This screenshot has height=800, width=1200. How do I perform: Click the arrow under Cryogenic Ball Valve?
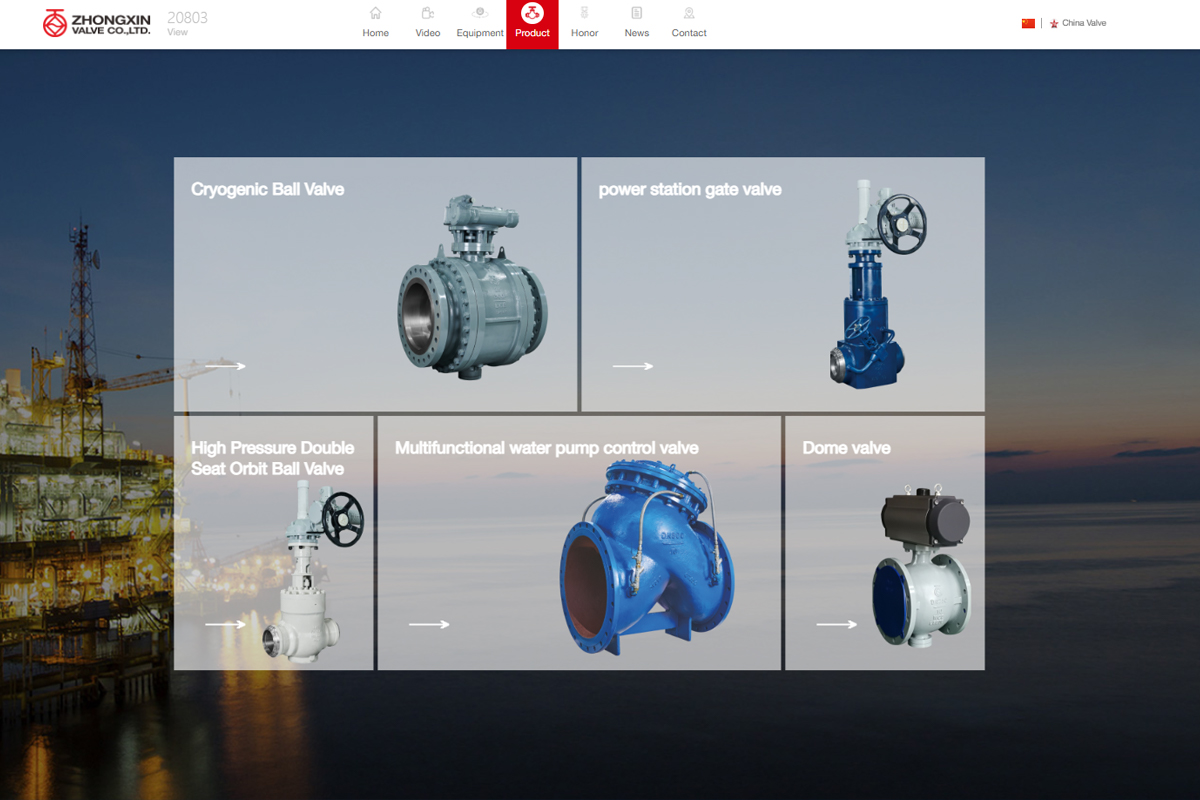pos(225,366)
